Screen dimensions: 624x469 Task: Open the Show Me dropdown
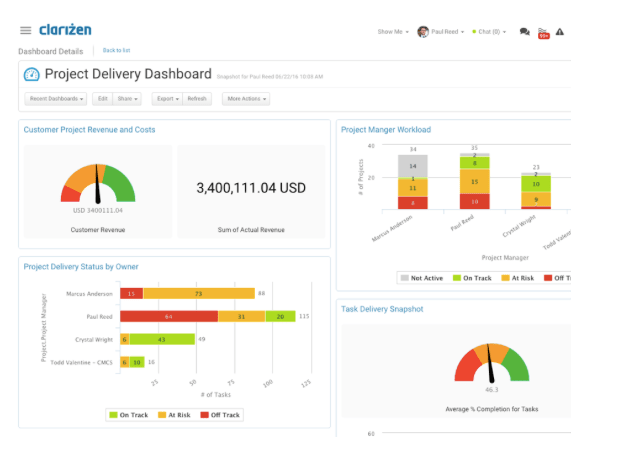[393, 31]
